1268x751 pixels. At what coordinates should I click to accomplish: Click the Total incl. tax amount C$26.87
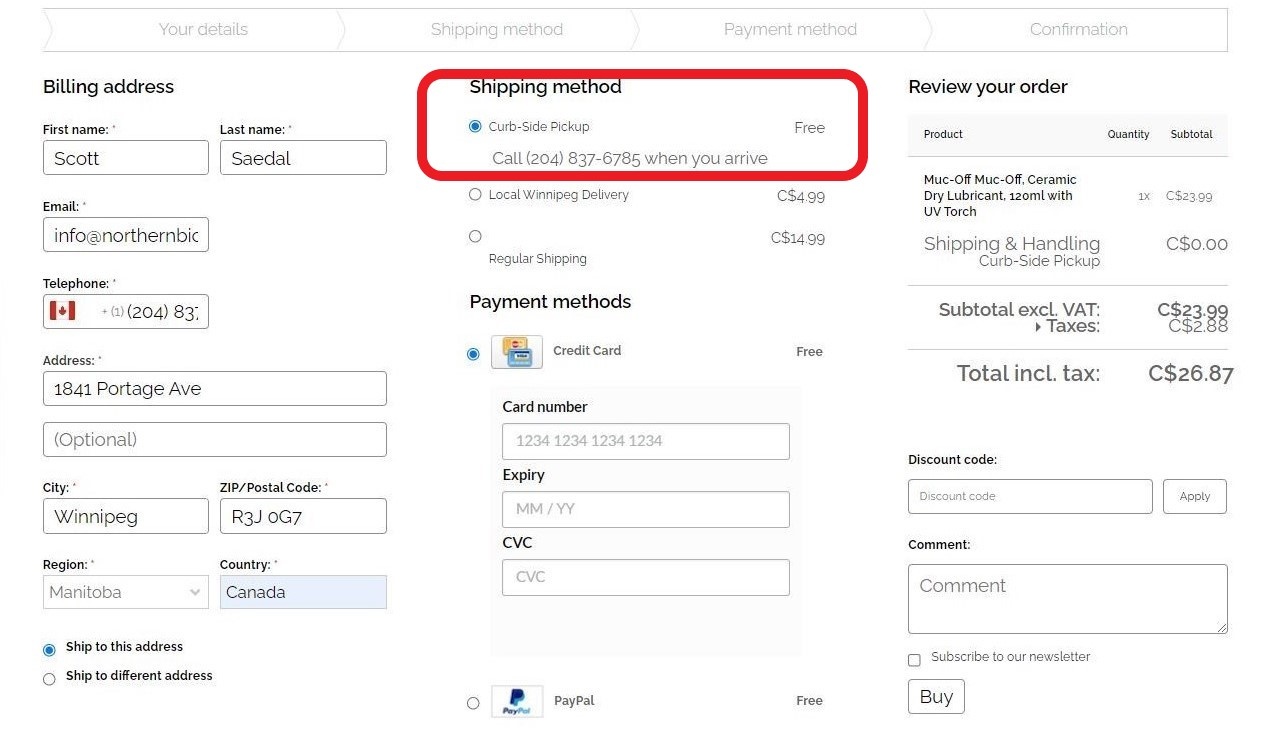tap(1191, 374)
